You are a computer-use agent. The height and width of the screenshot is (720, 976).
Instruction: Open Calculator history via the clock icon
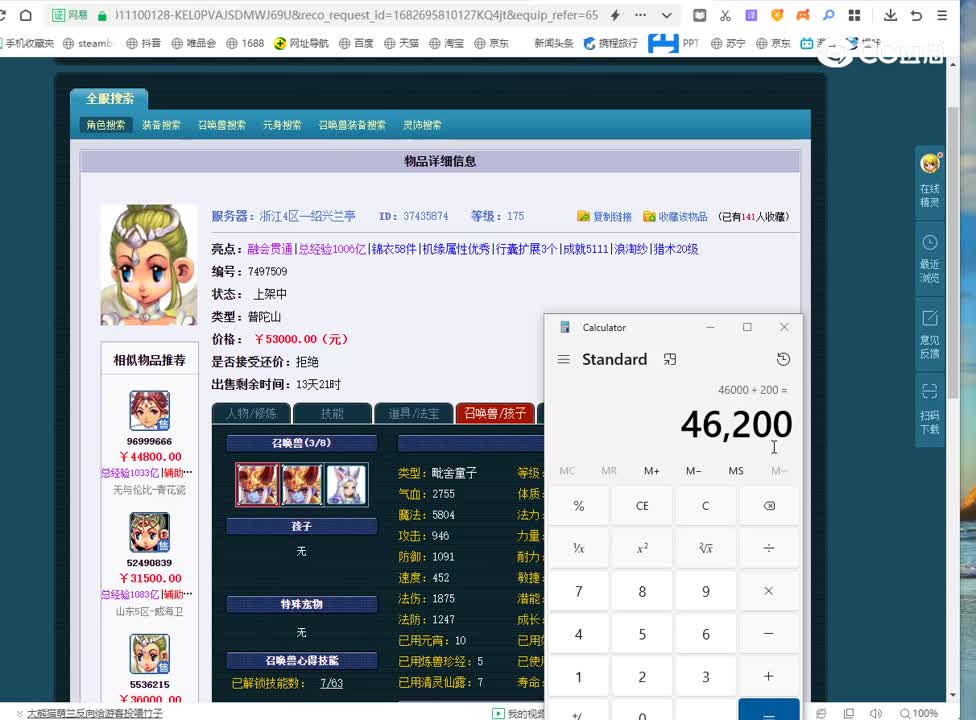[783, 359]
